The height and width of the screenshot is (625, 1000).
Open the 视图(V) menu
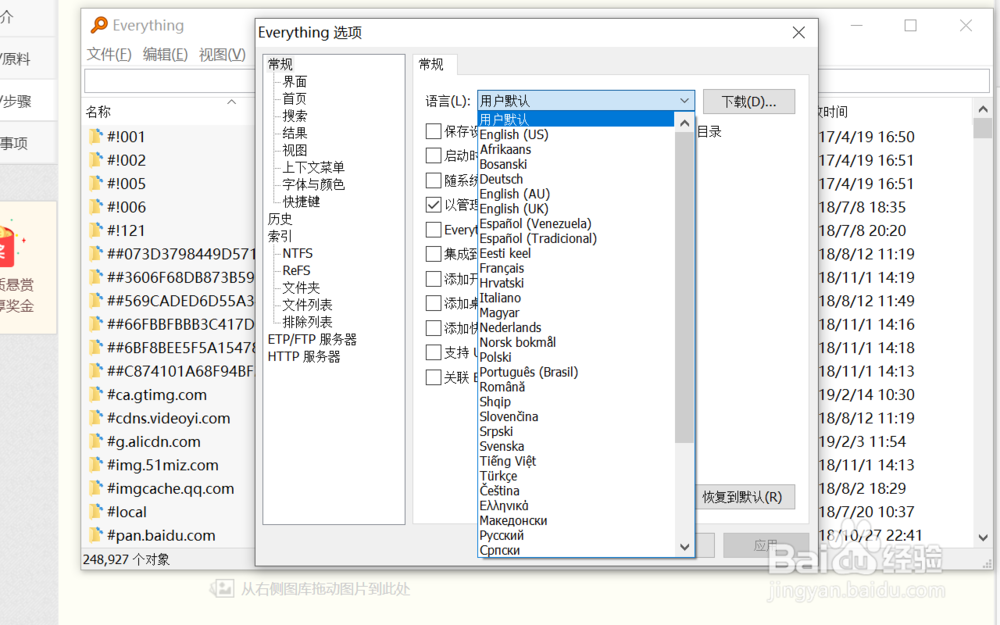[222, 54]
